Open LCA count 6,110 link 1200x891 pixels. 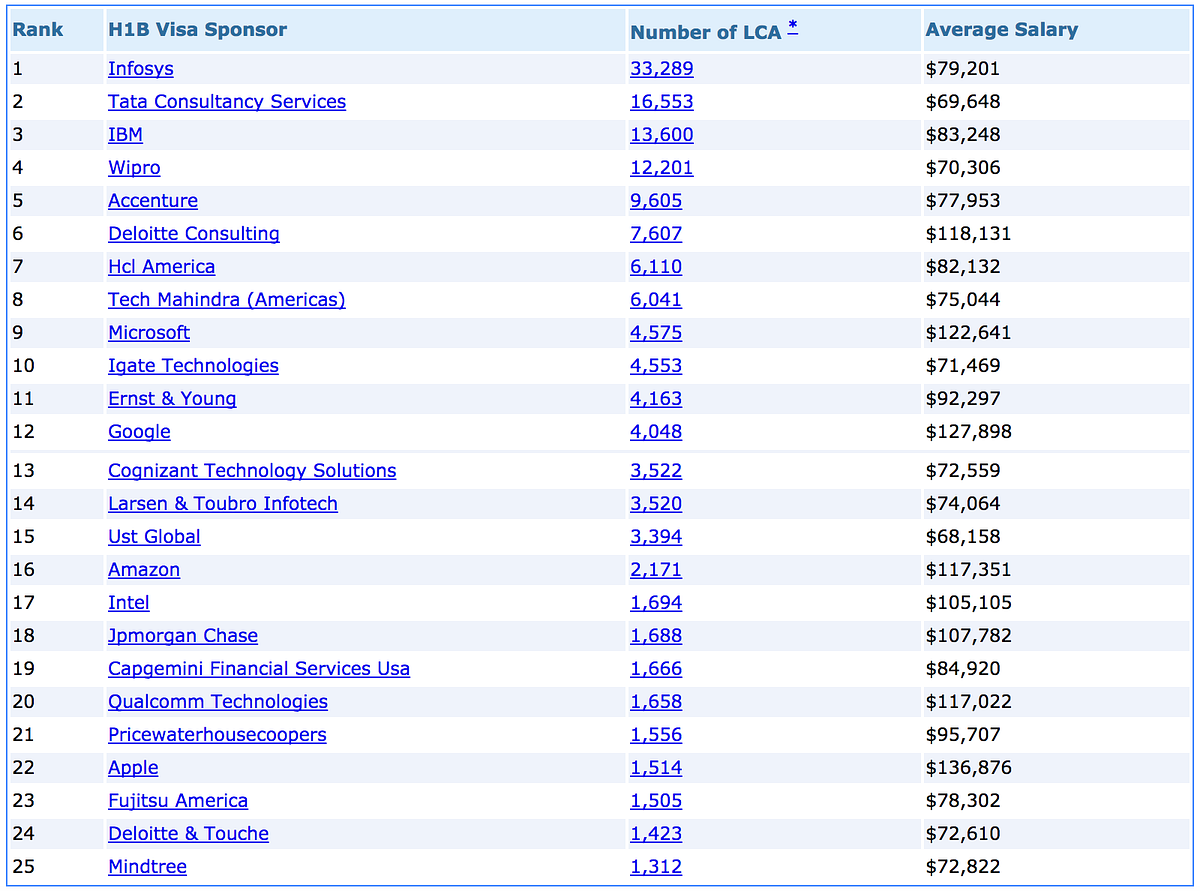[656, 267]
